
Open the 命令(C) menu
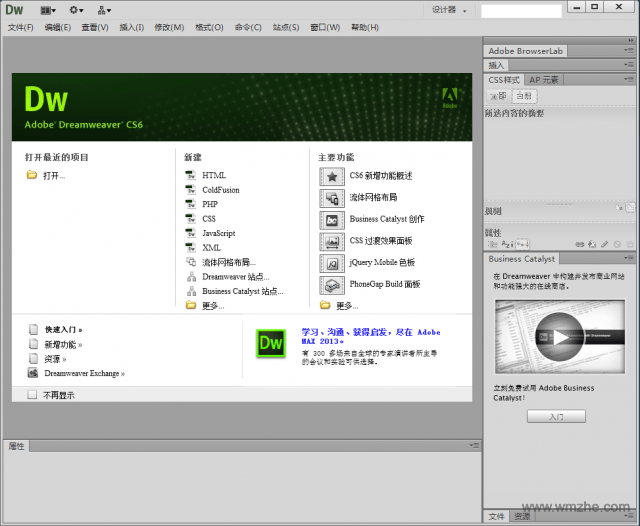pyautogui.click(x=248, y=27)
